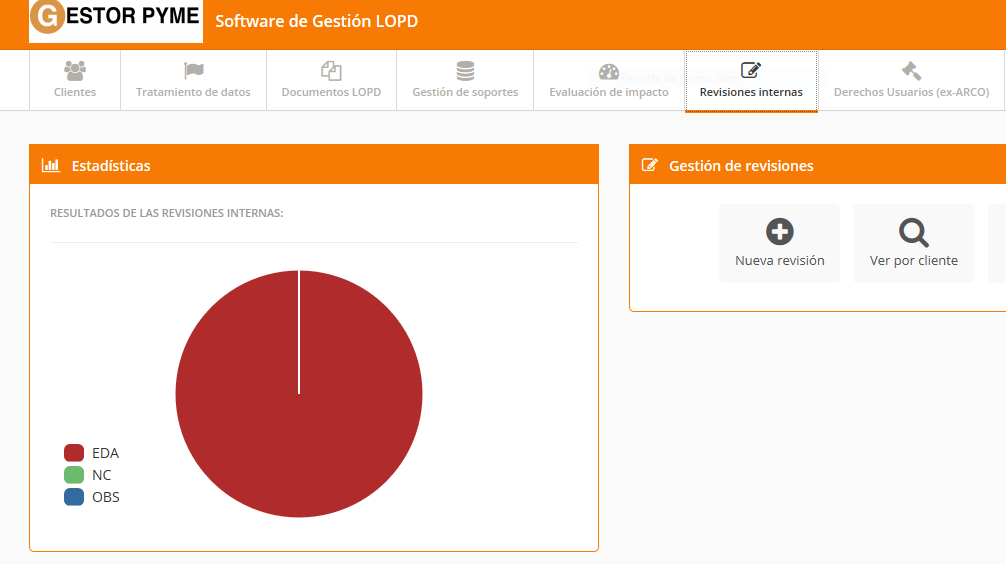Viewport: 1006px width, 564px height.
Task: Click the NC legend label
Action: pyautogui.click(x=101, y=475)
